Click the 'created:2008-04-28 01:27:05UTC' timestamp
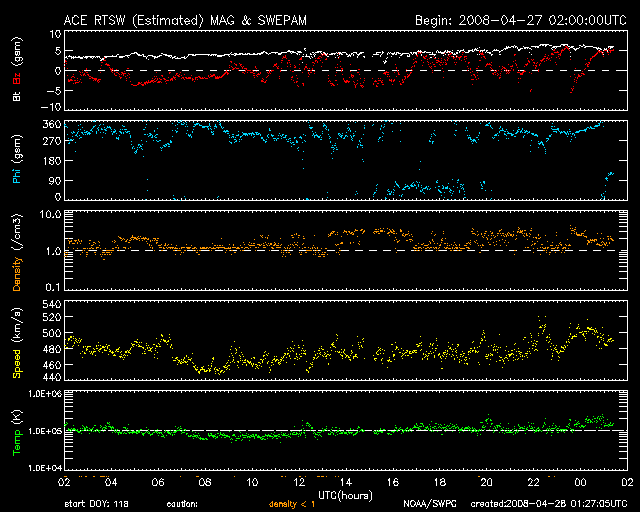The height and width of the screenshot is (512, 640). tap(549, 504)
